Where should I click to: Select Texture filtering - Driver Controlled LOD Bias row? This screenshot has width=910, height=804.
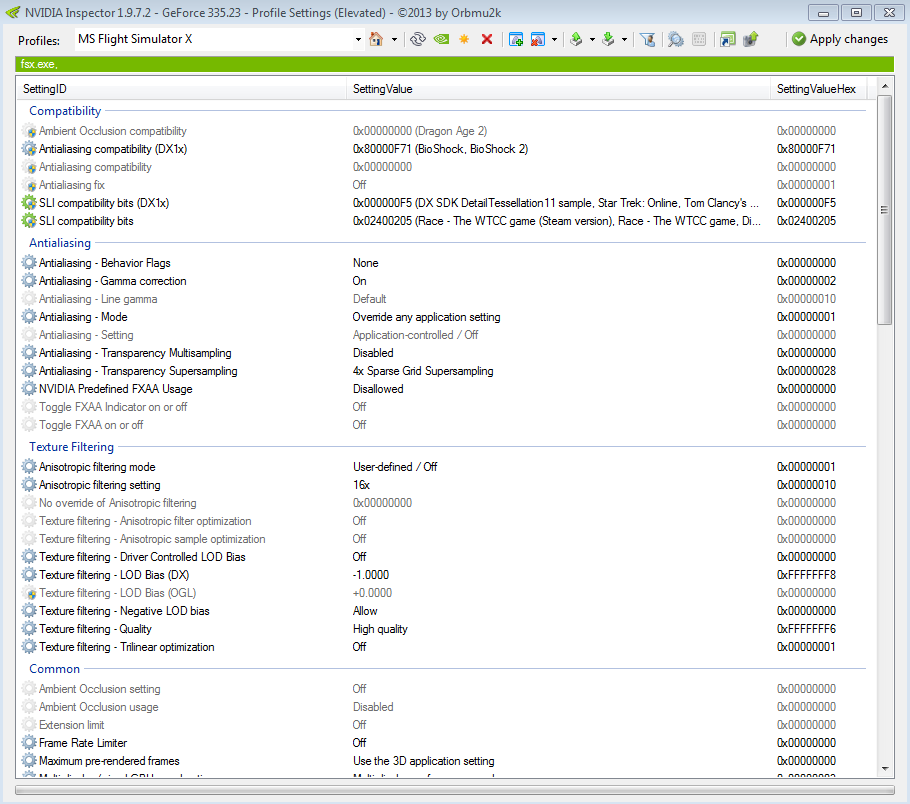pyautogui.click(x=444, y=557)
